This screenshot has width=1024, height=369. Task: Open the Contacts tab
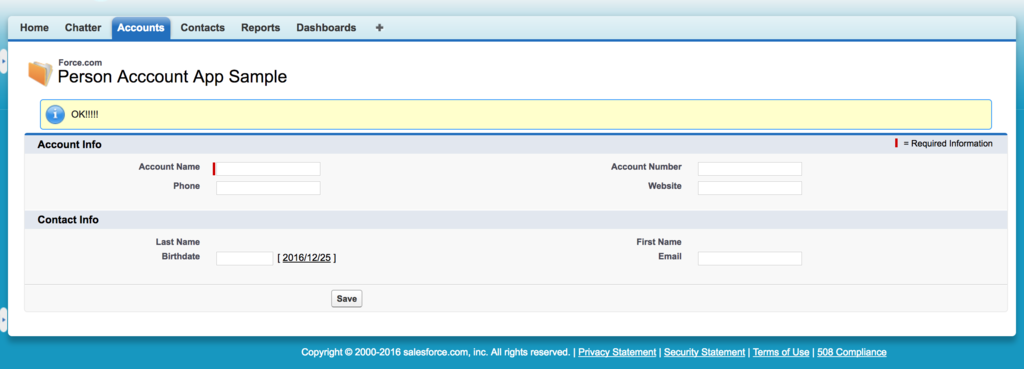click(202, 28)
